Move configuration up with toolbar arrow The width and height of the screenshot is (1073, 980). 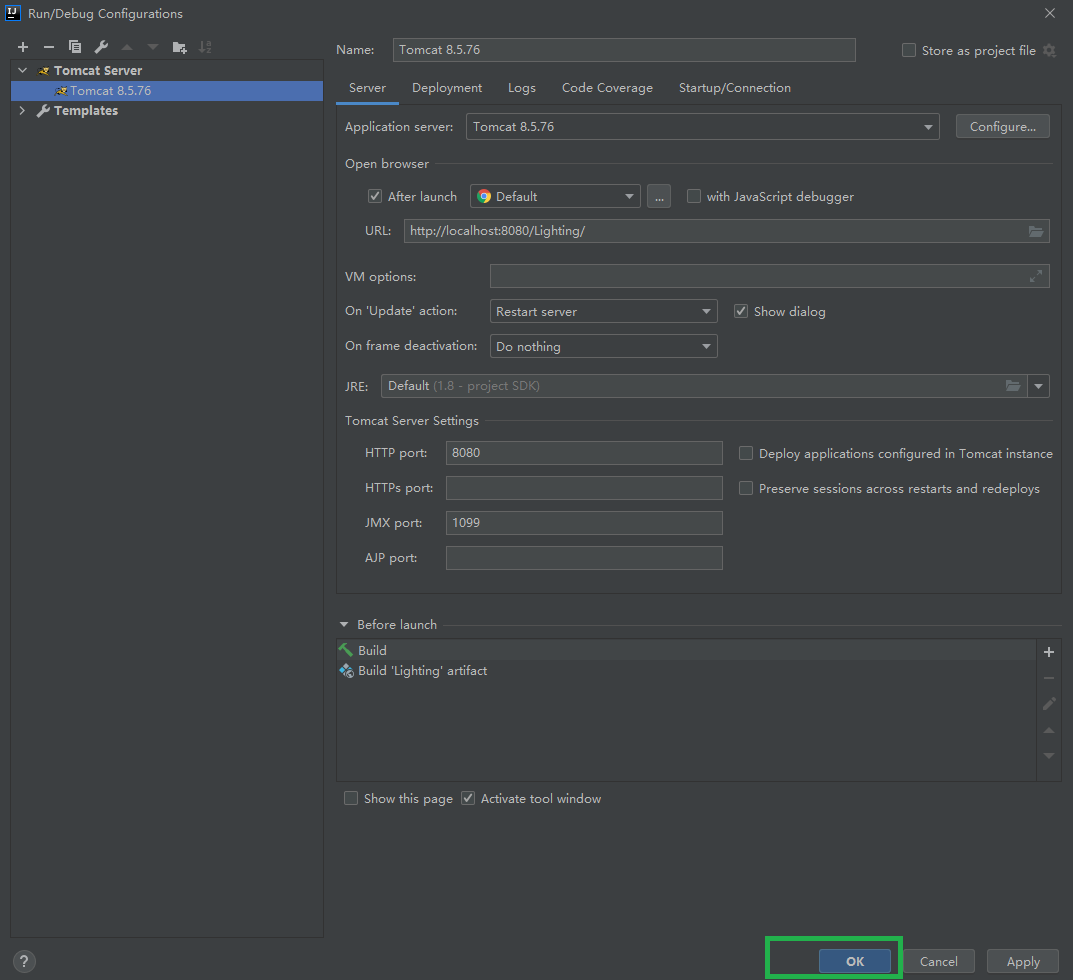click(127, 47)
